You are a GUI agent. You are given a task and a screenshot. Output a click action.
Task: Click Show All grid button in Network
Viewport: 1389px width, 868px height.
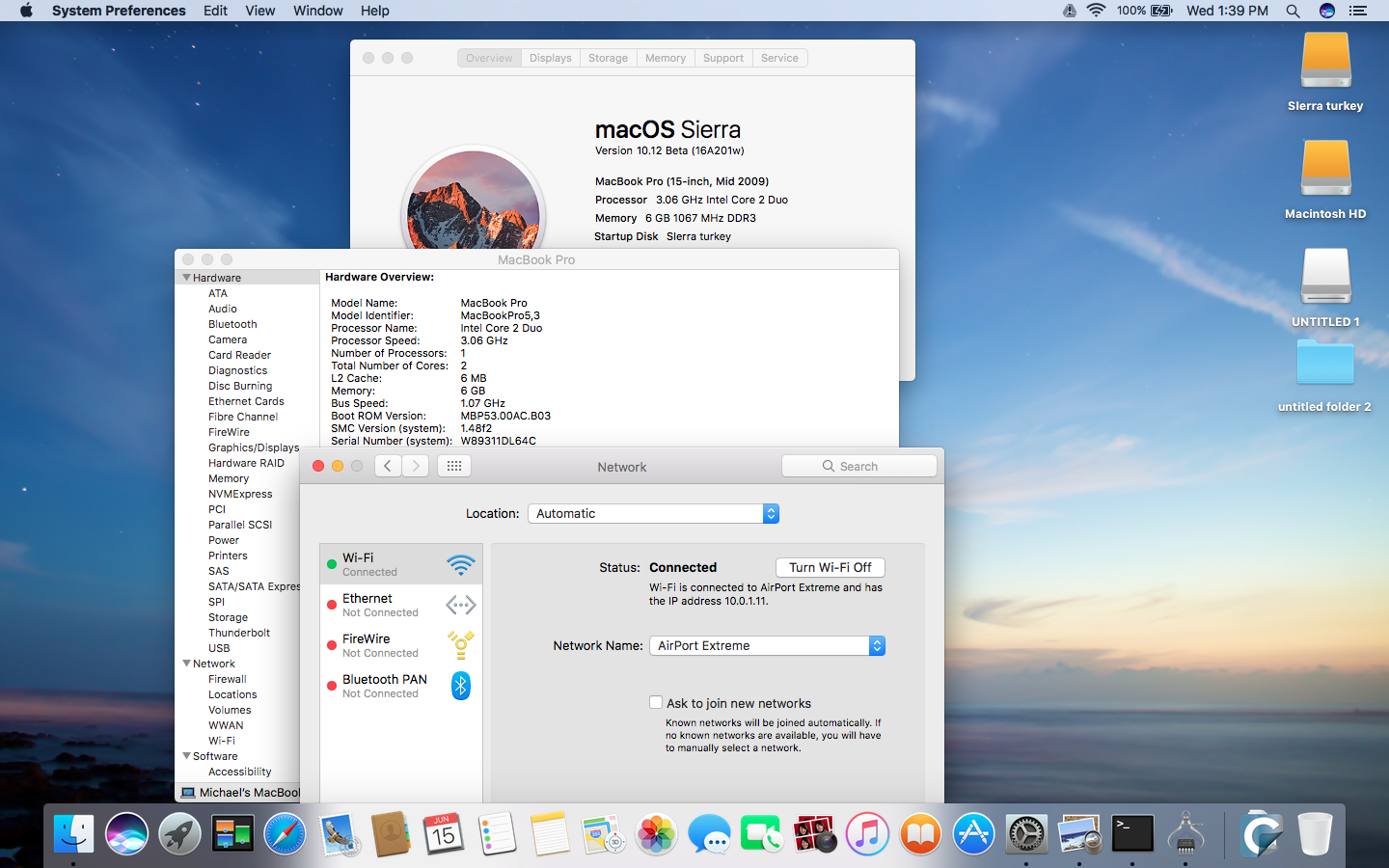[x=454, y=466]
